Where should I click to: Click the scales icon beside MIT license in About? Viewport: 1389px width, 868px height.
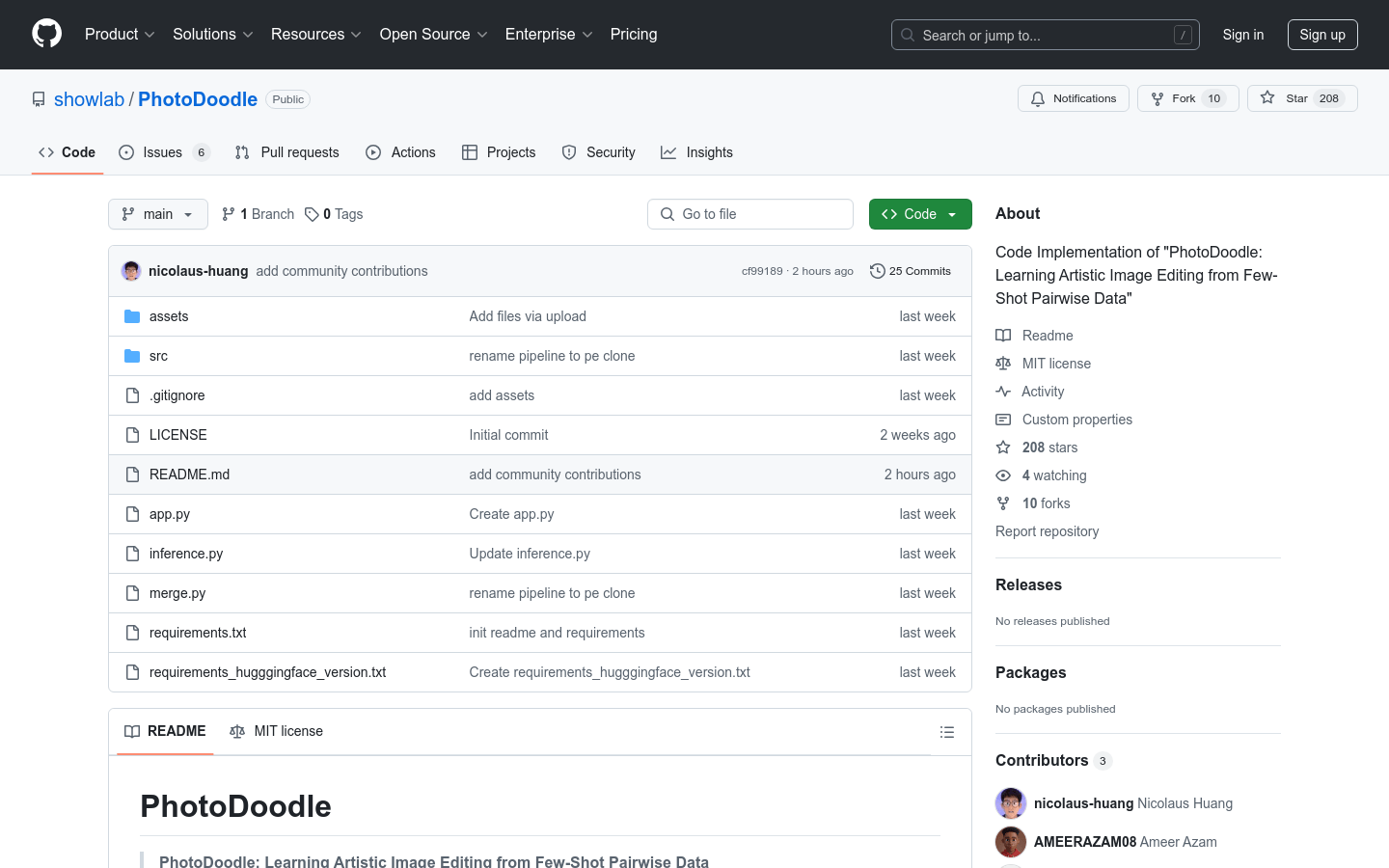[x=1003, y=364]
